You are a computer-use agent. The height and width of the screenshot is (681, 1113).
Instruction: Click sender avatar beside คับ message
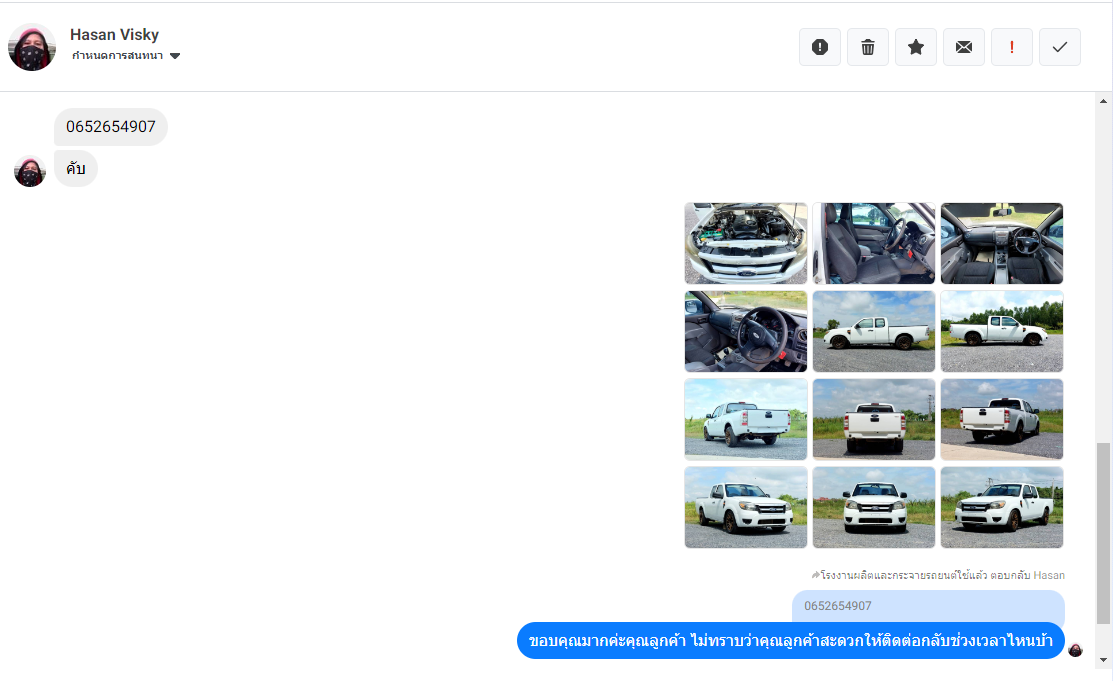(x=30, y=171)
